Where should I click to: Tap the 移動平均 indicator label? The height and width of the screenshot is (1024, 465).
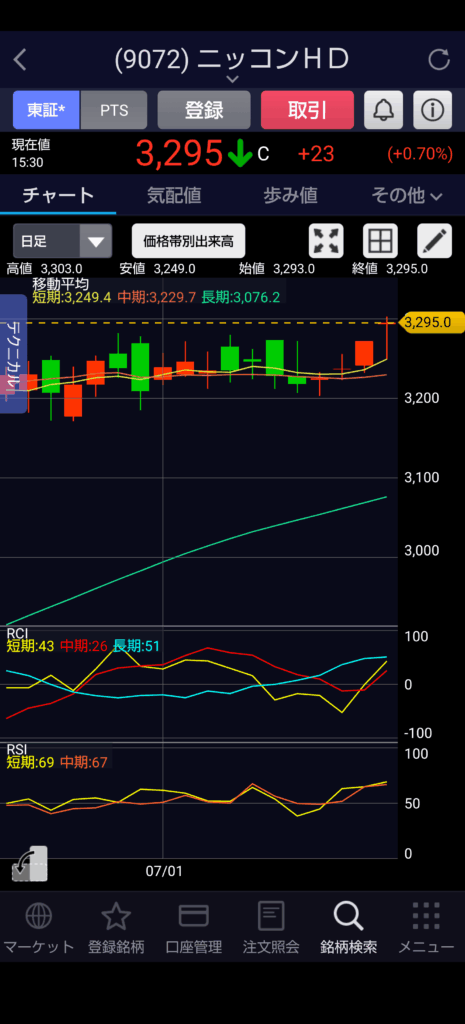61,284
